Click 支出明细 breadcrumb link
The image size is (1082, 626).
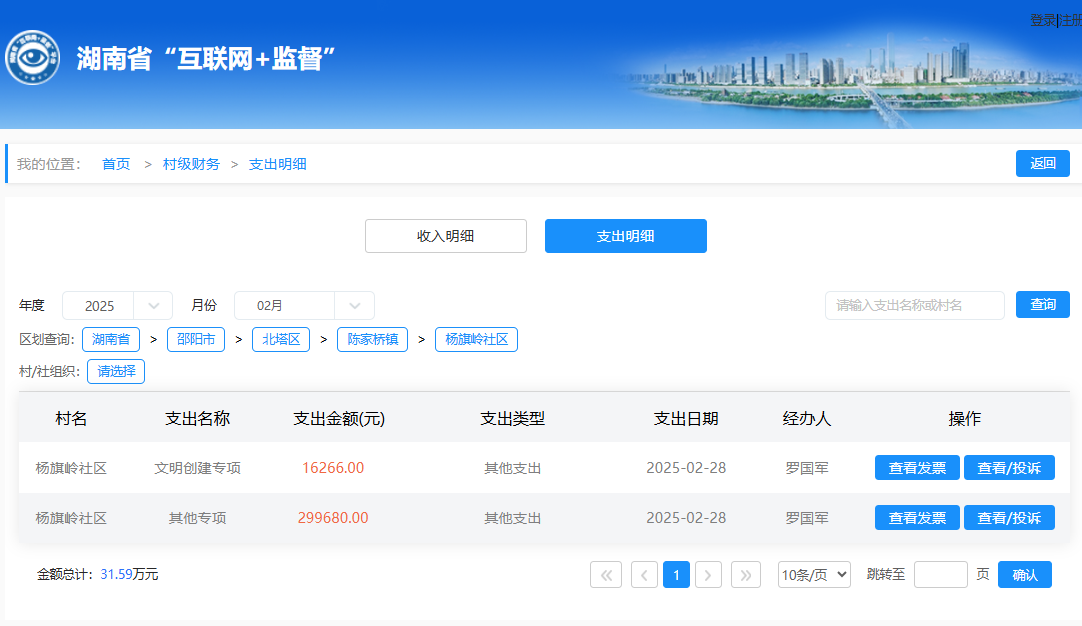pyautogui.click(x=277, y=164)
